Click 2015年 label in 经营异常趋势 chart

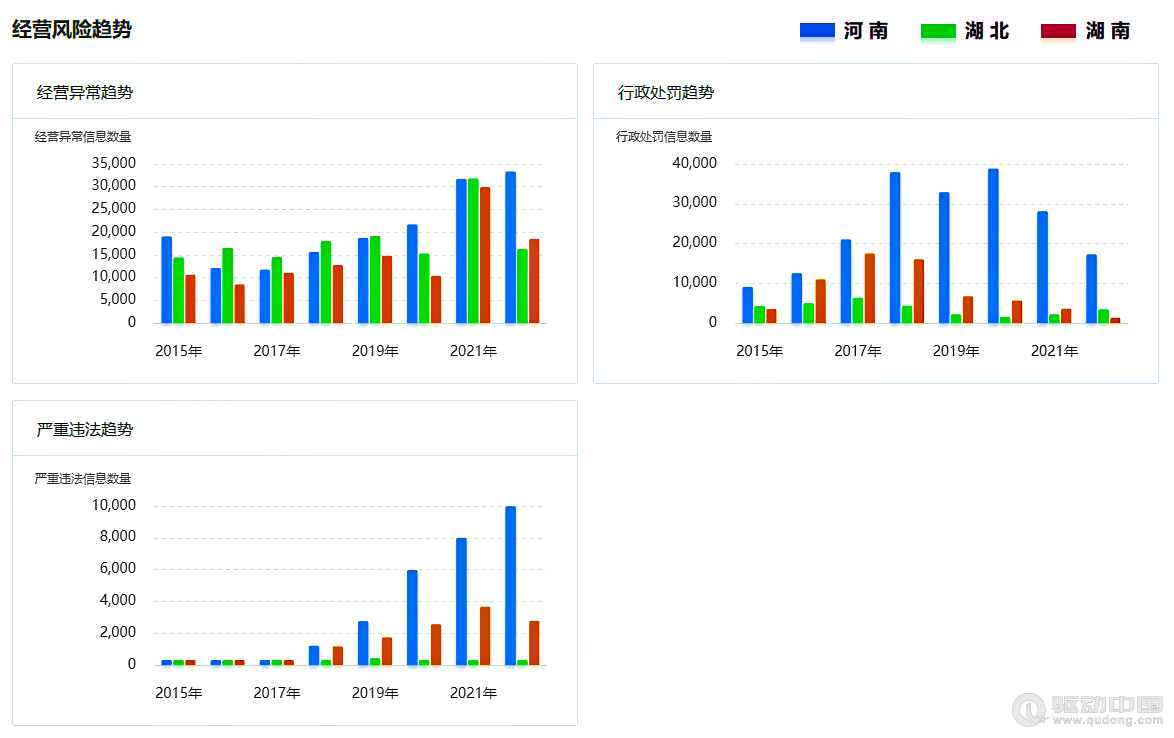point(179,351)
